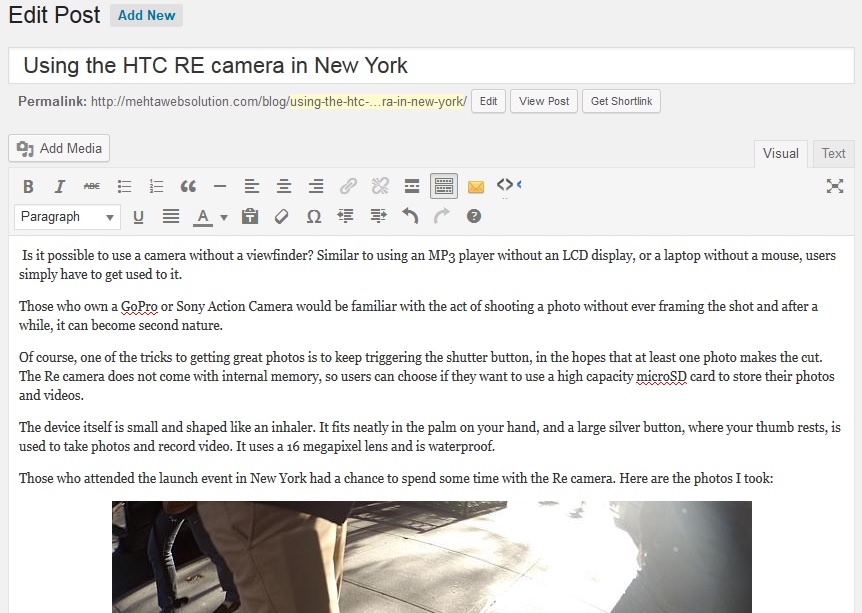Insert the Read More tag
This screenshot has height=613, width=862.
point(411,186)
